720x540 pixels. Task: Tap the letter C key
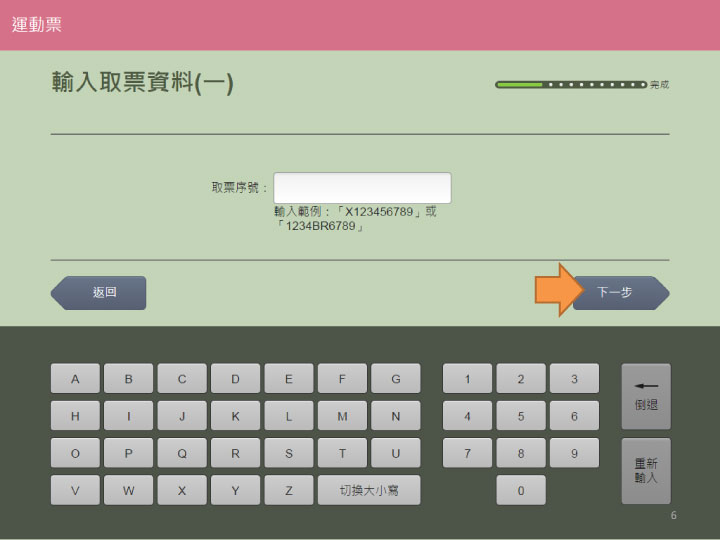[182, 378]
